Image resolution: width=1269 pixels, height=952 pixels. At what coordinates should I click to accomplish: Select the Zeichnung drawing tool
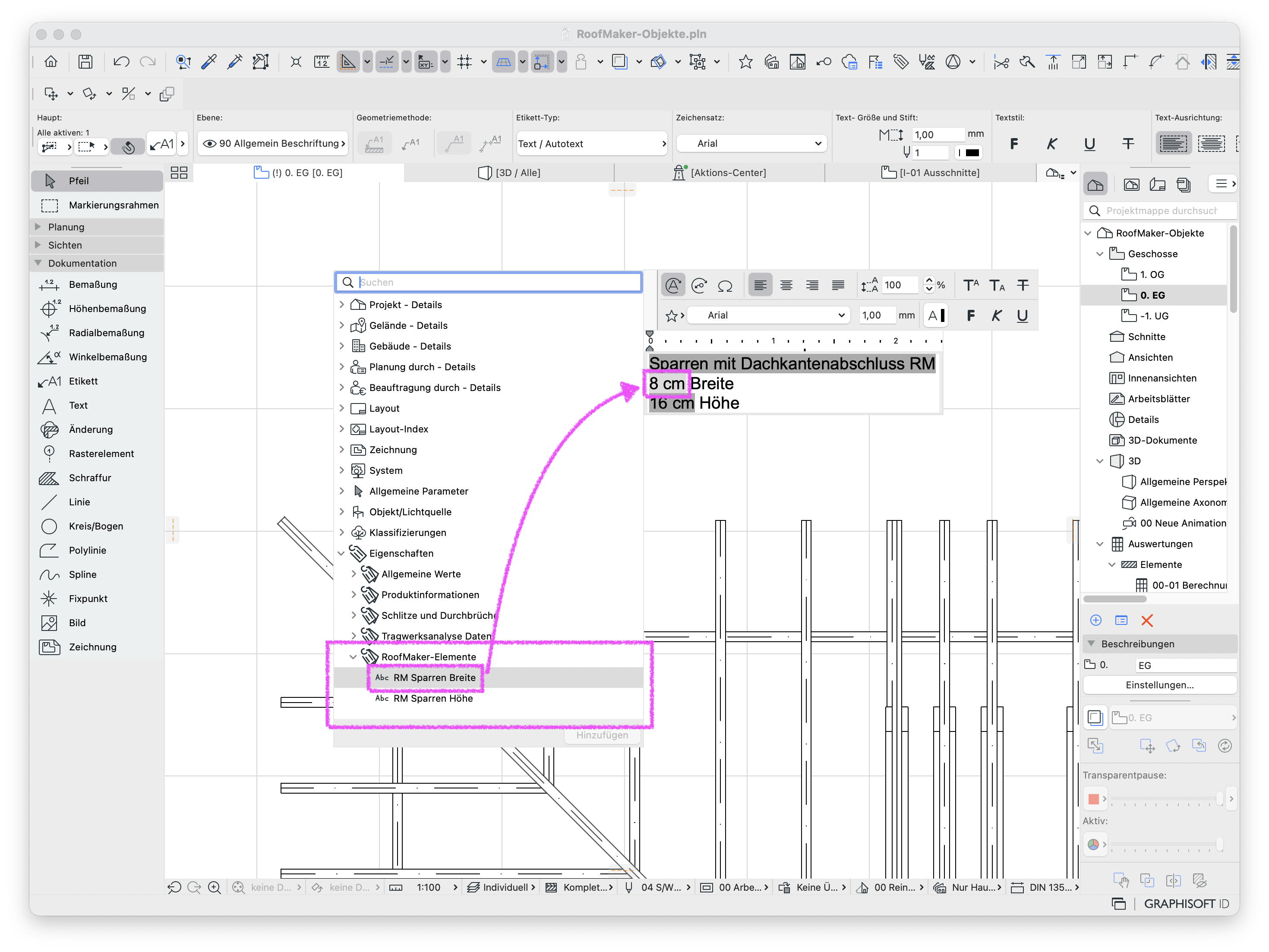[x=97, y=647]
